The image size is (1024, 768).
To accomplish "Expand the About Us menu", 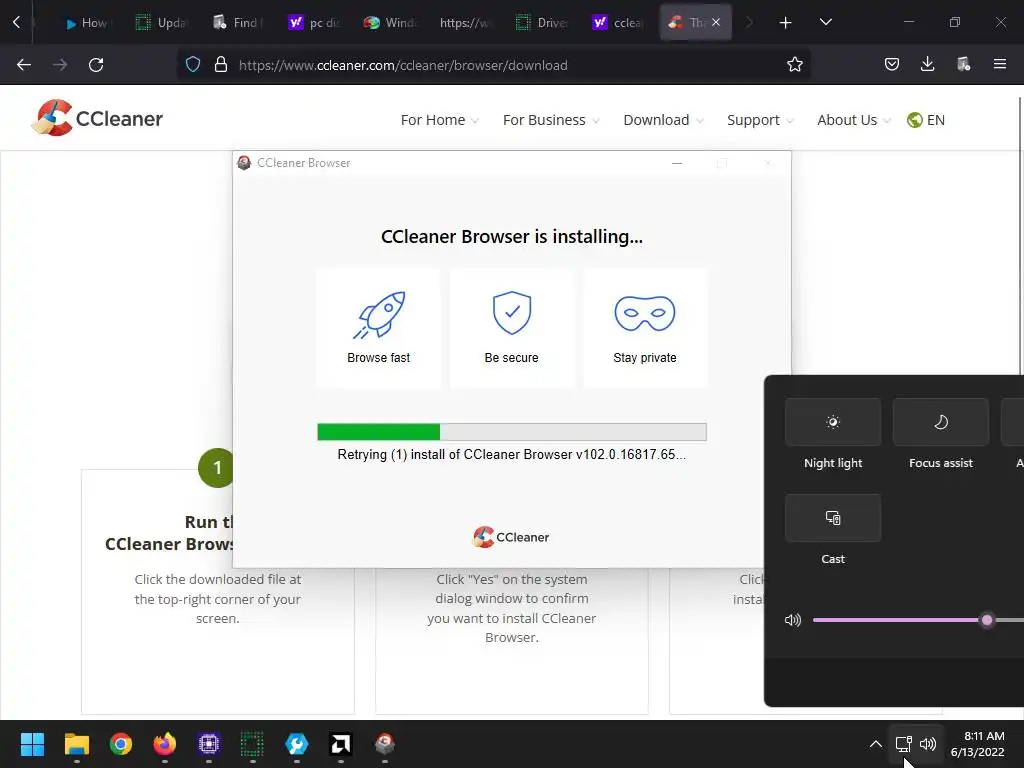I will point(854,120).
